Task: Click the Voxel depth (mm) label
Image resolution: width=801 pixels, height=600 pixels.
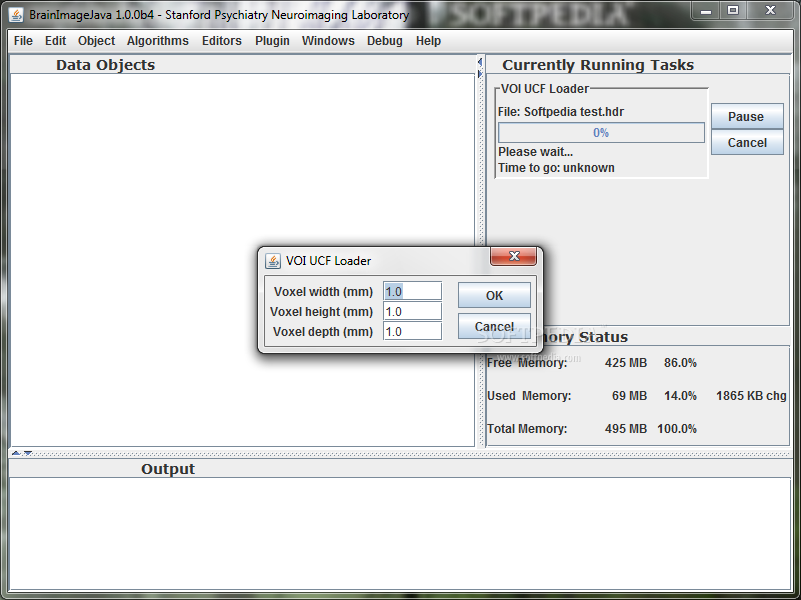Action: pyautogui.click(x=323, y=331)
